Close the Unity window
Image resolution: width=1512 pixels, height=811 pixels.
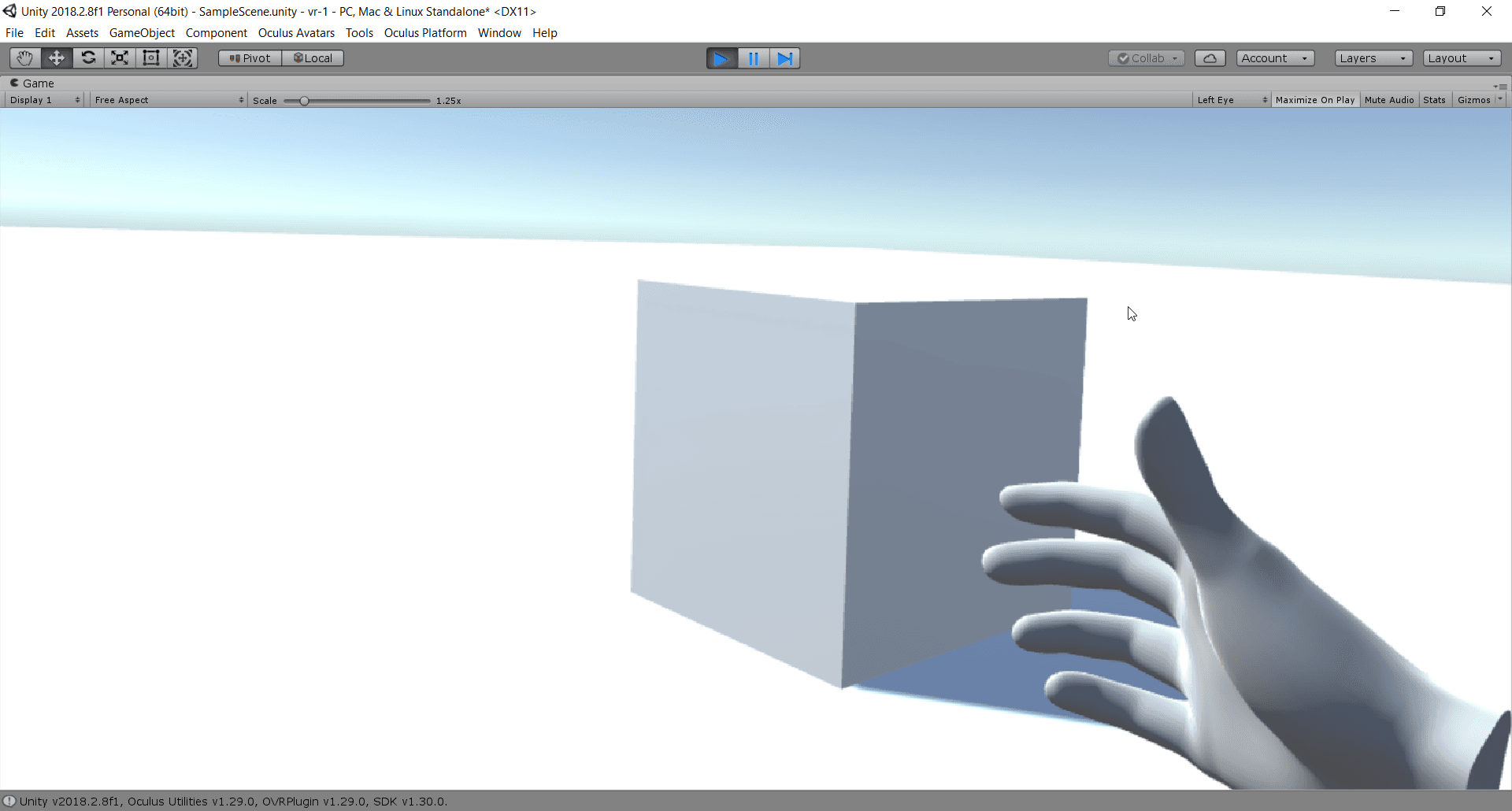[x=1487, y=11]
